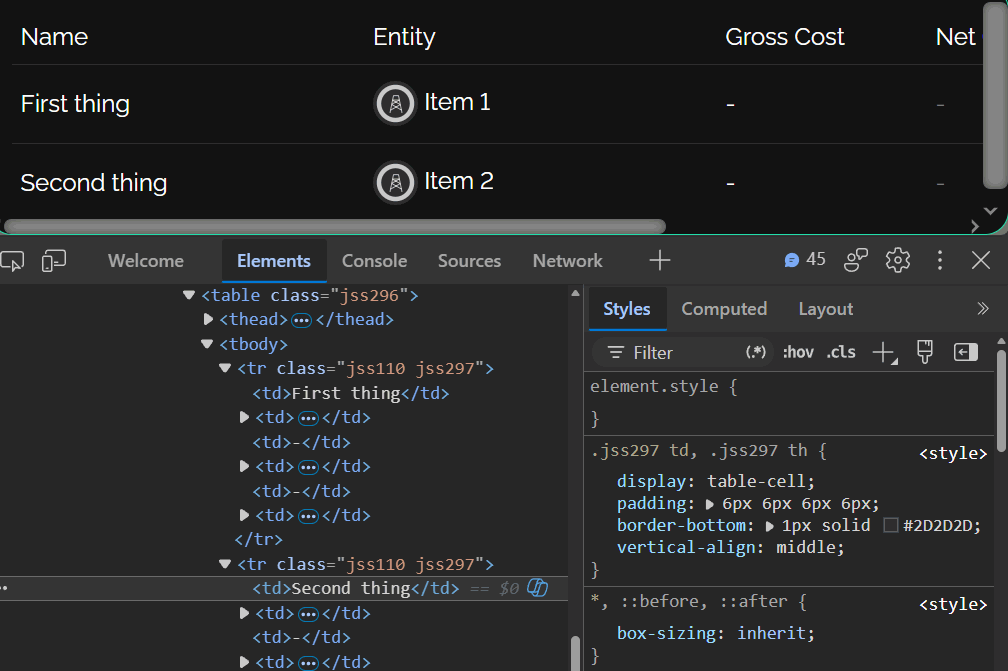Open the Sources tab
The image size is (1008, 671).
469,261
